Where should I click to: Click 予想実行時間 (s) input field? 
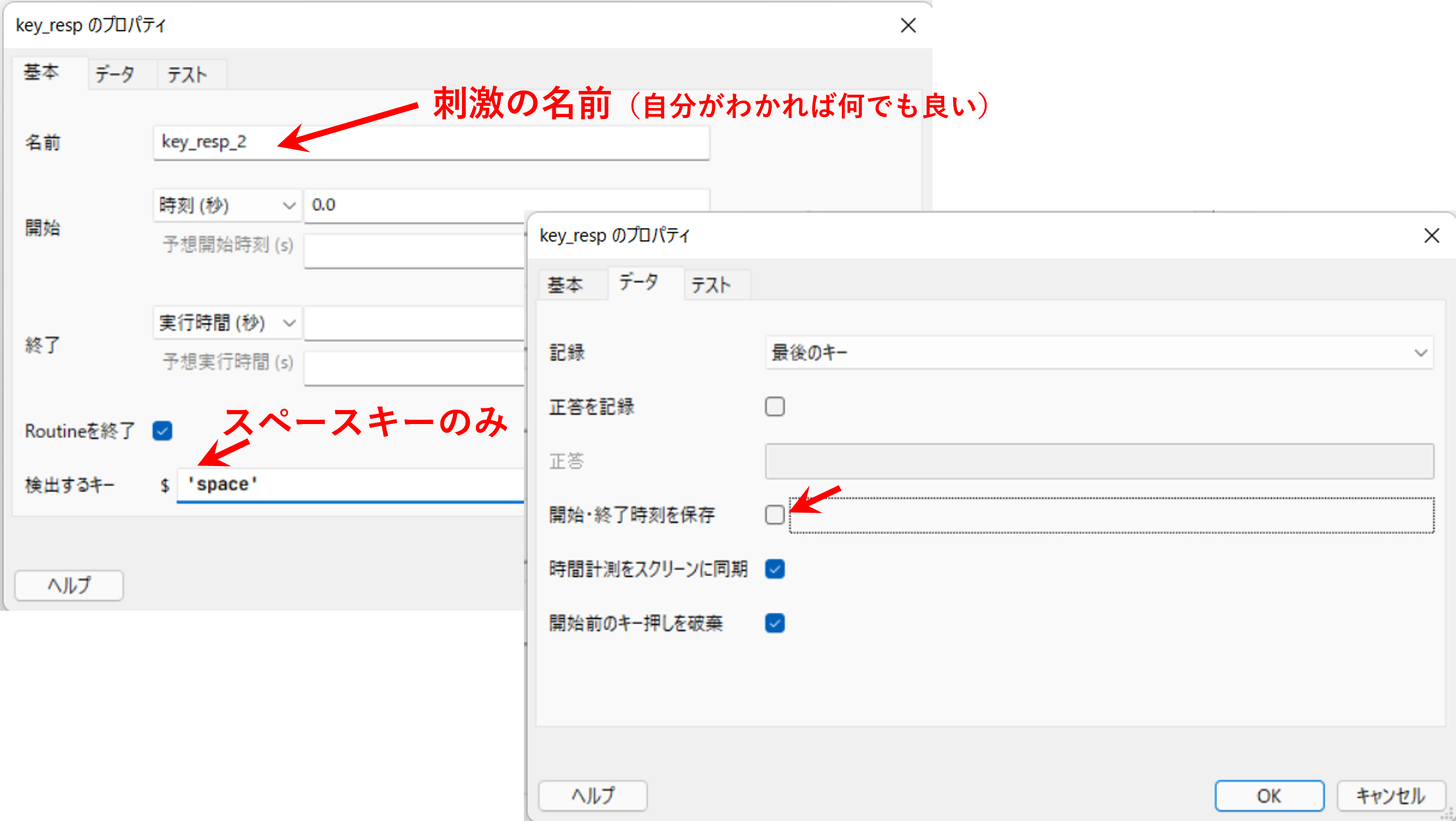415,369
